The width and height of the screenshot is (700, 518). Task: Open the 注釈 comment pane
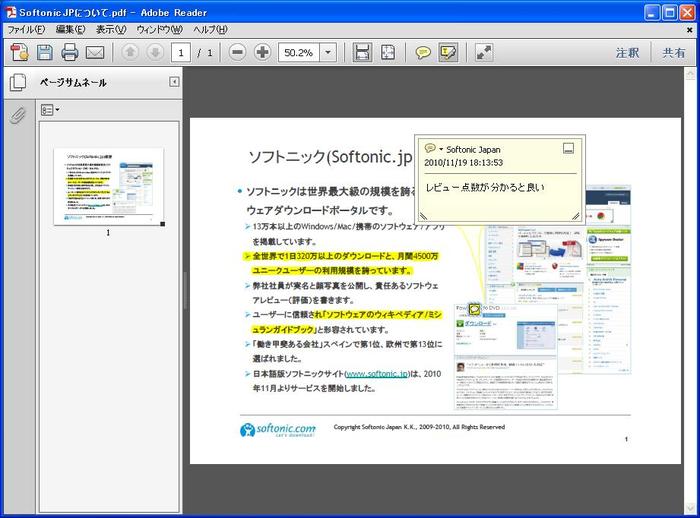pyautogui.click(x=627, y=53)
